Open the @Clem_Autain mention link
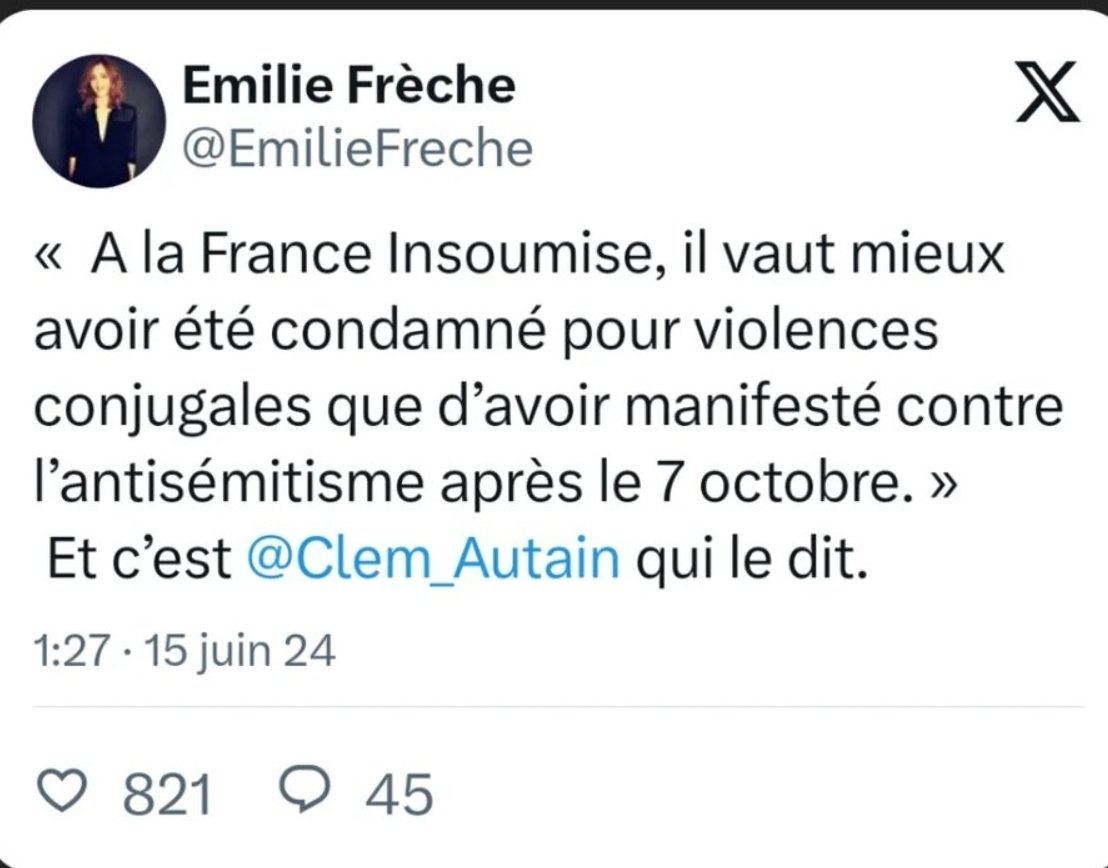The image size is (1108, 868). point(433,558)
